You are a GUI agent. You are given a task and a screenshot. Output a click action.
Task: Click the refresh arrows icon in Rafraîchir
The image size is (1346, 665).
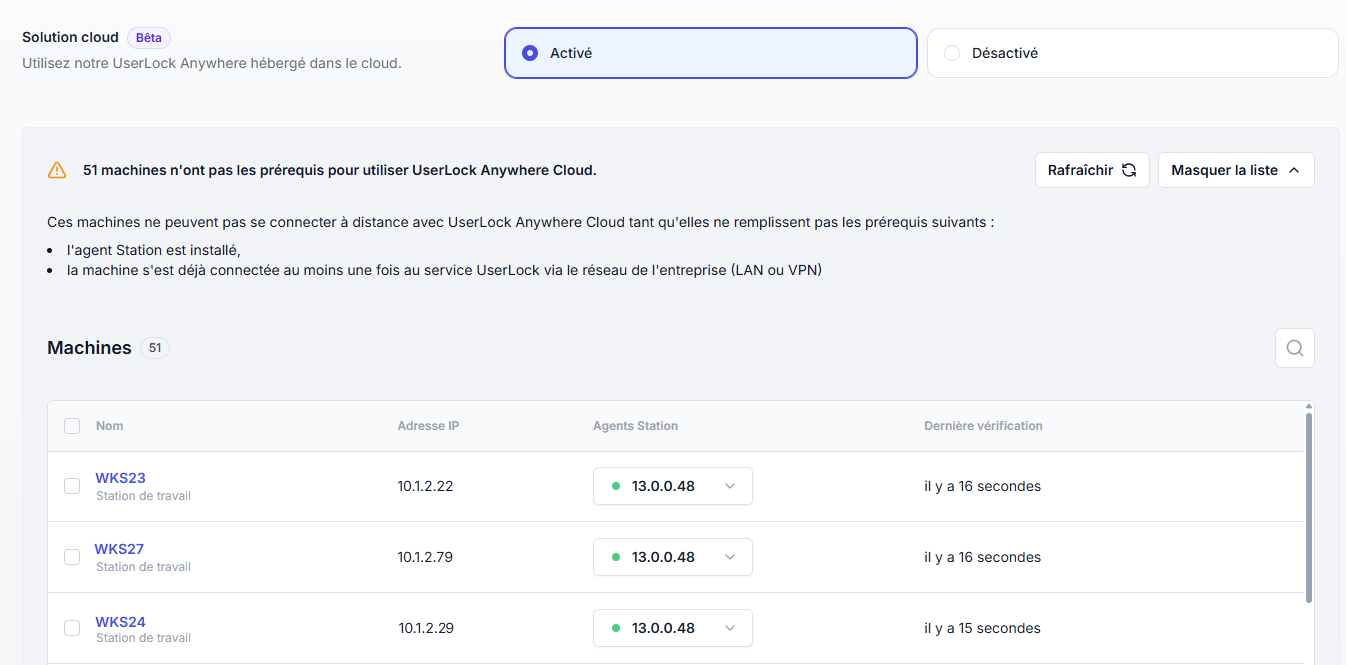[1129, 170]
